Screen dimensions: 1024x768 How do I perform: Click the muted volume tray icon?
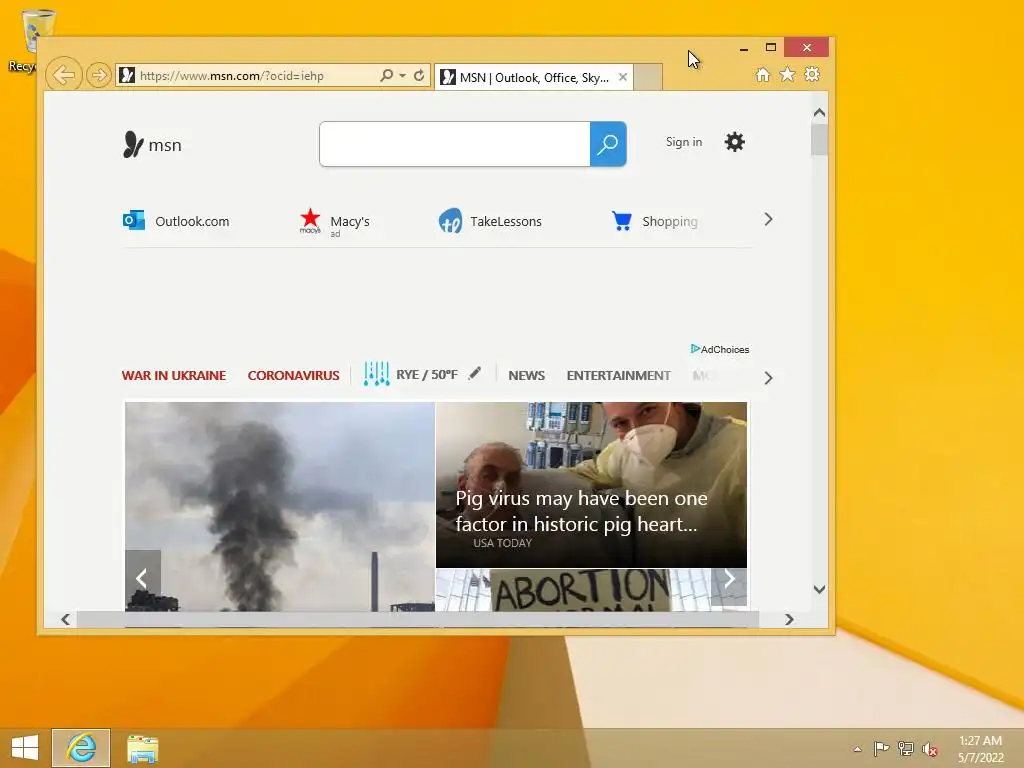pos(930,749)
